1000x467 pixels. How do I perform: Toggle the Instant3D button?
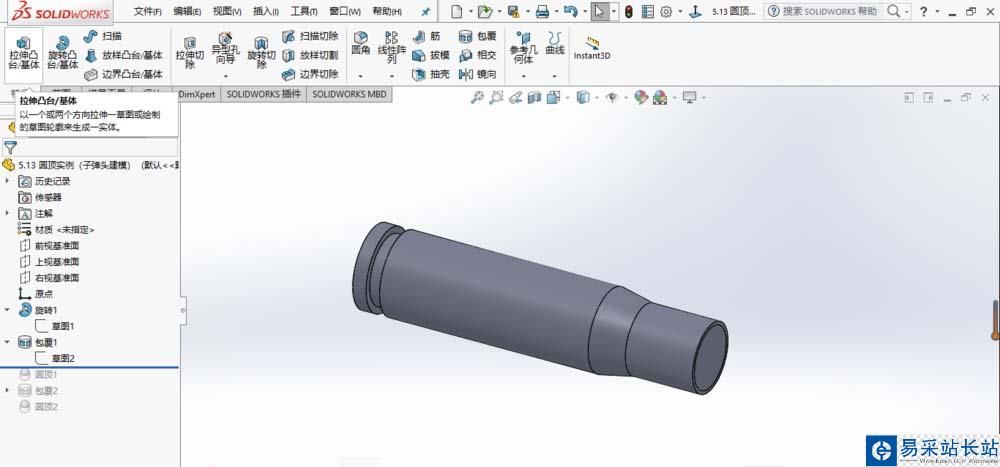(592, 48)
